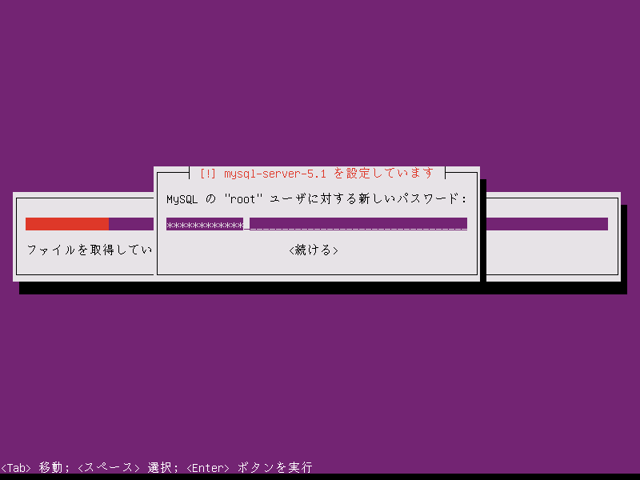
Task: Click the 続ける continue button
Action: pyautogui.click(x=313, y=250)
